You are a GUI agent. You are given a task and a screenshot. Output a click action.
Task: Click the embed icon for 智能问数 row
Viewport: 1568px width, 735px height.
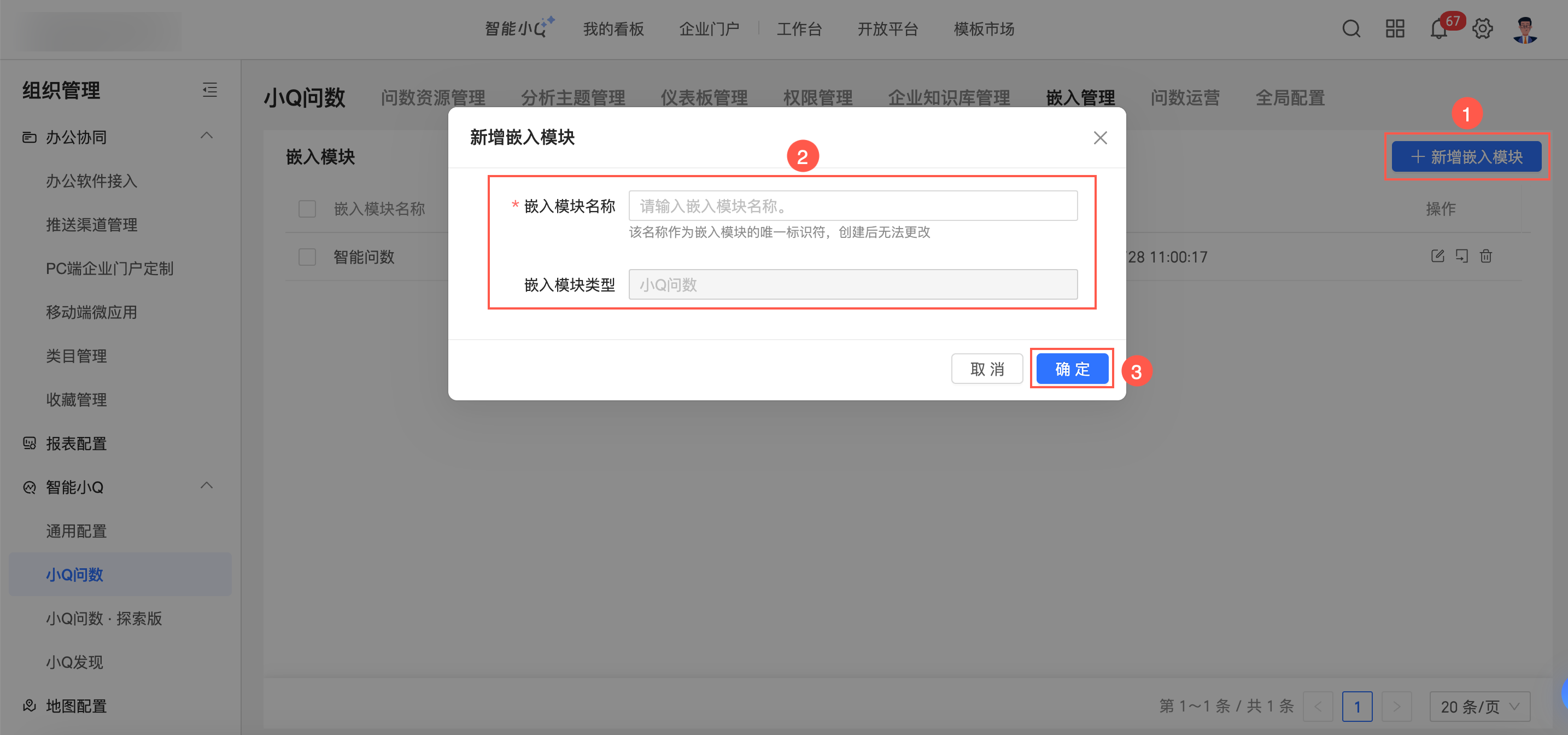click(1461, 256)
